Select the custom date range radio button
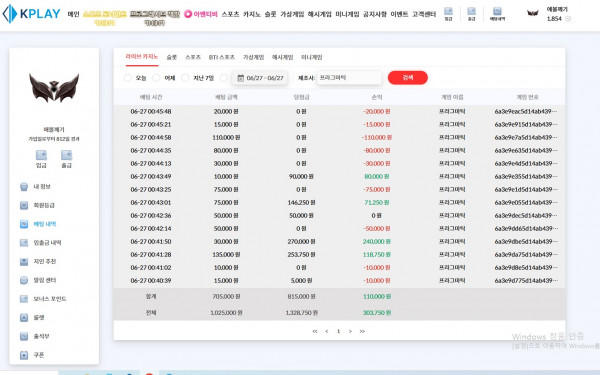The width and height of the screenshot is (600, 375). click(x=224, y=78)
